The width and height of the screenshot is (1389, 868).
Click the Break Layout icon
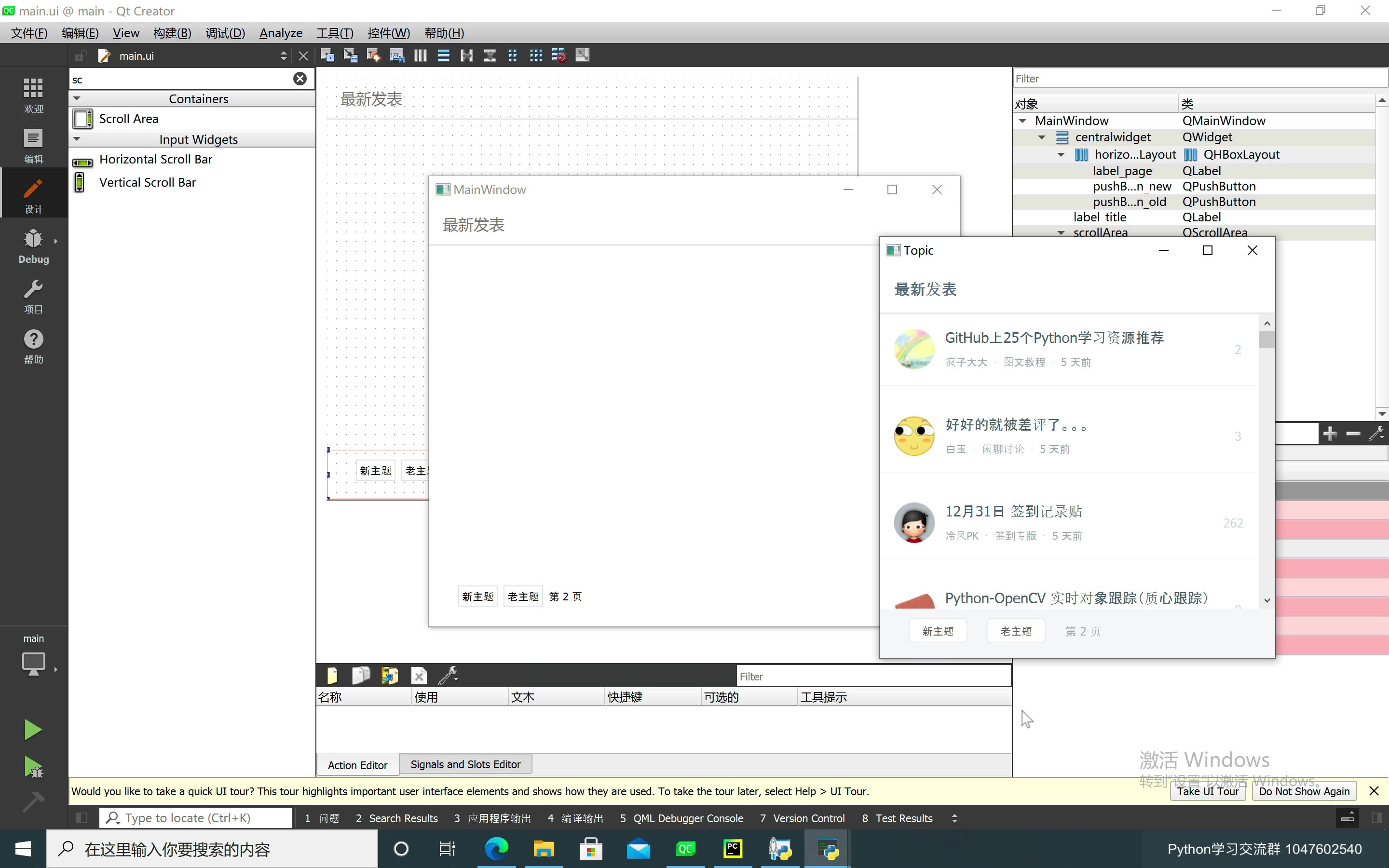pos(559,55)
